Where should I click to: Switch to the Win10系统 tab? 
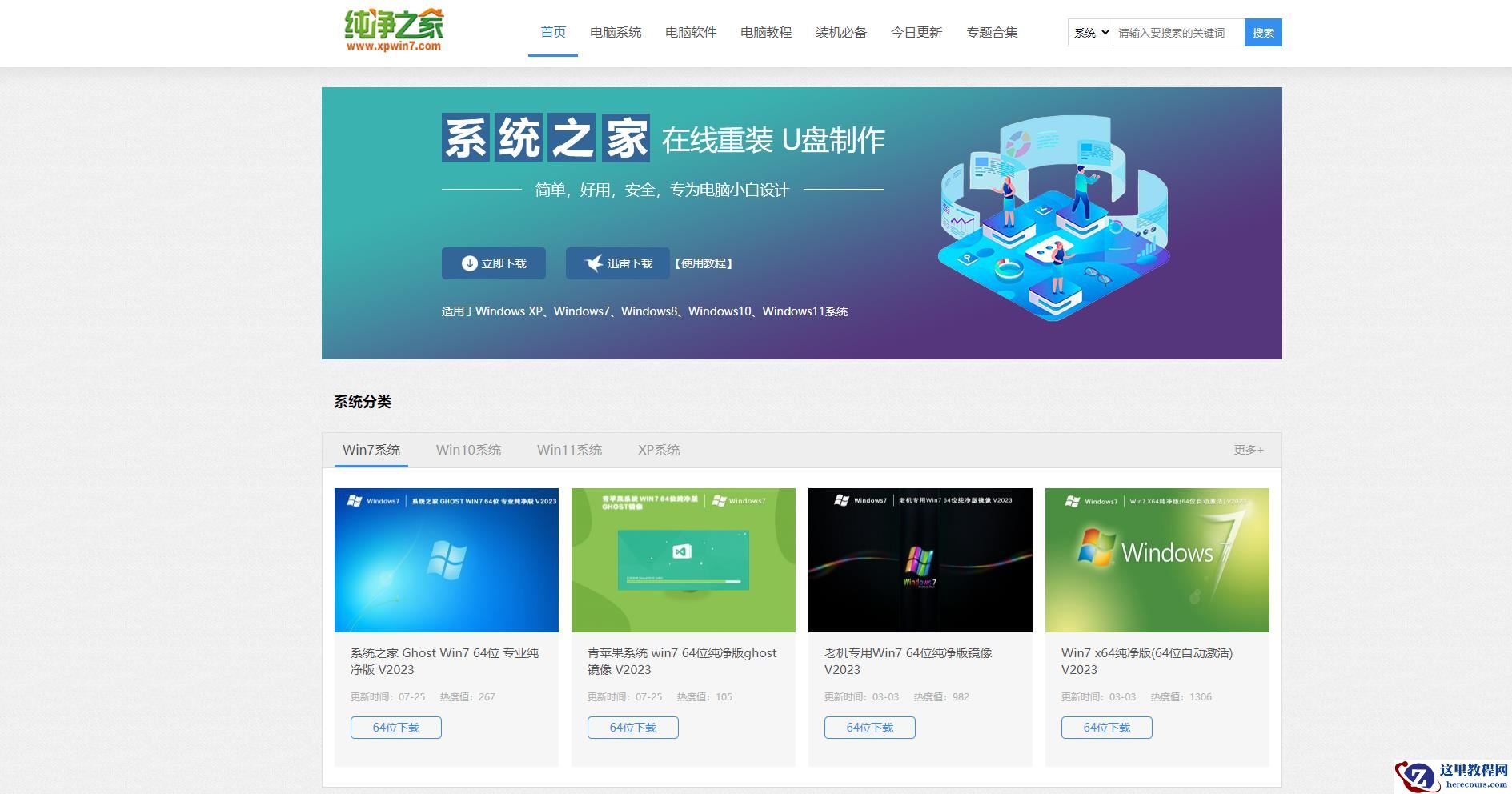(x=468, y=450)
